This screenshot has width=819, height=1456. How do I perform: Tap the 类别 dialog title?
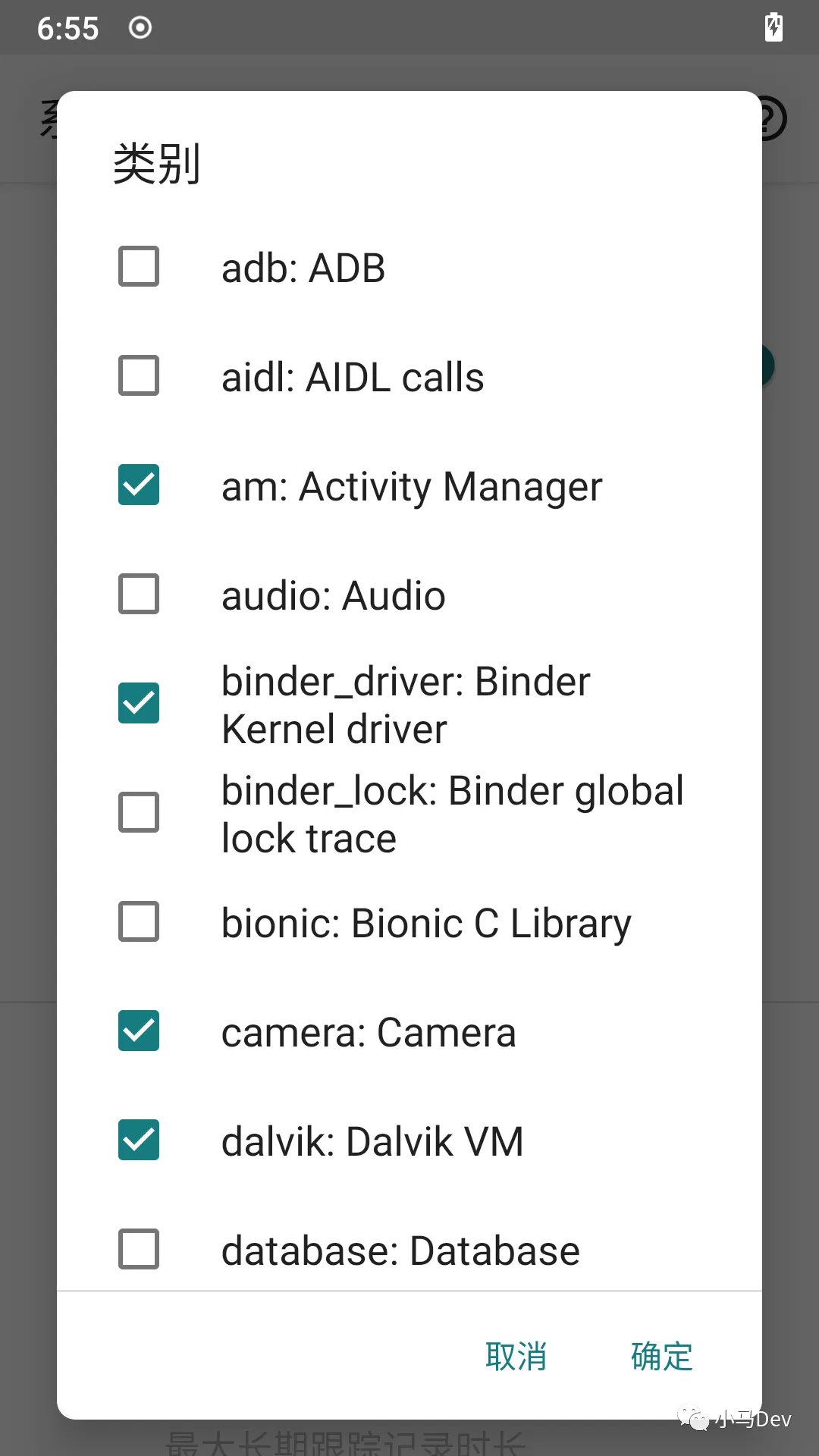[x=156, y=164]
